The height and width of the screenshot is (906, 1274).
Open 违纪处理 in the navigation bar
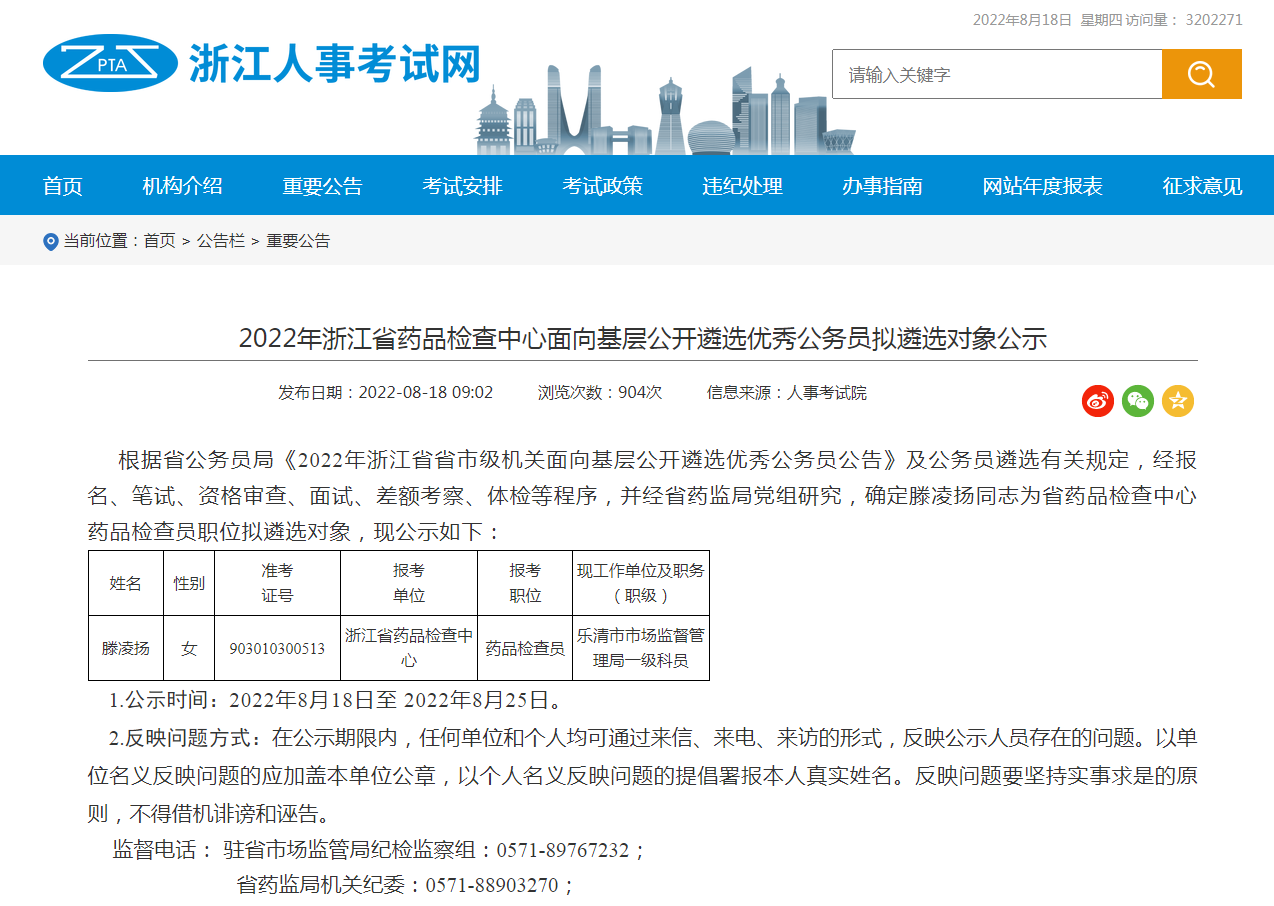pyautogui.click(x=742, y=186)
